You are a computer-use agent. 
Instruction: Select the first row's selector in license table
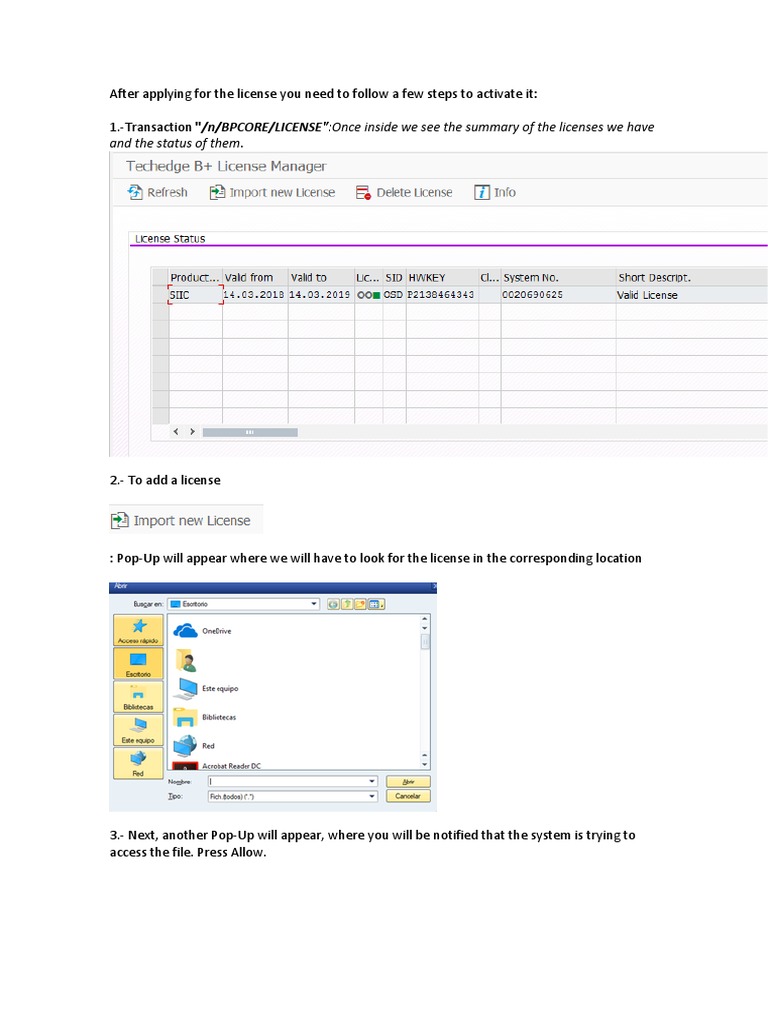pos(160,295)
